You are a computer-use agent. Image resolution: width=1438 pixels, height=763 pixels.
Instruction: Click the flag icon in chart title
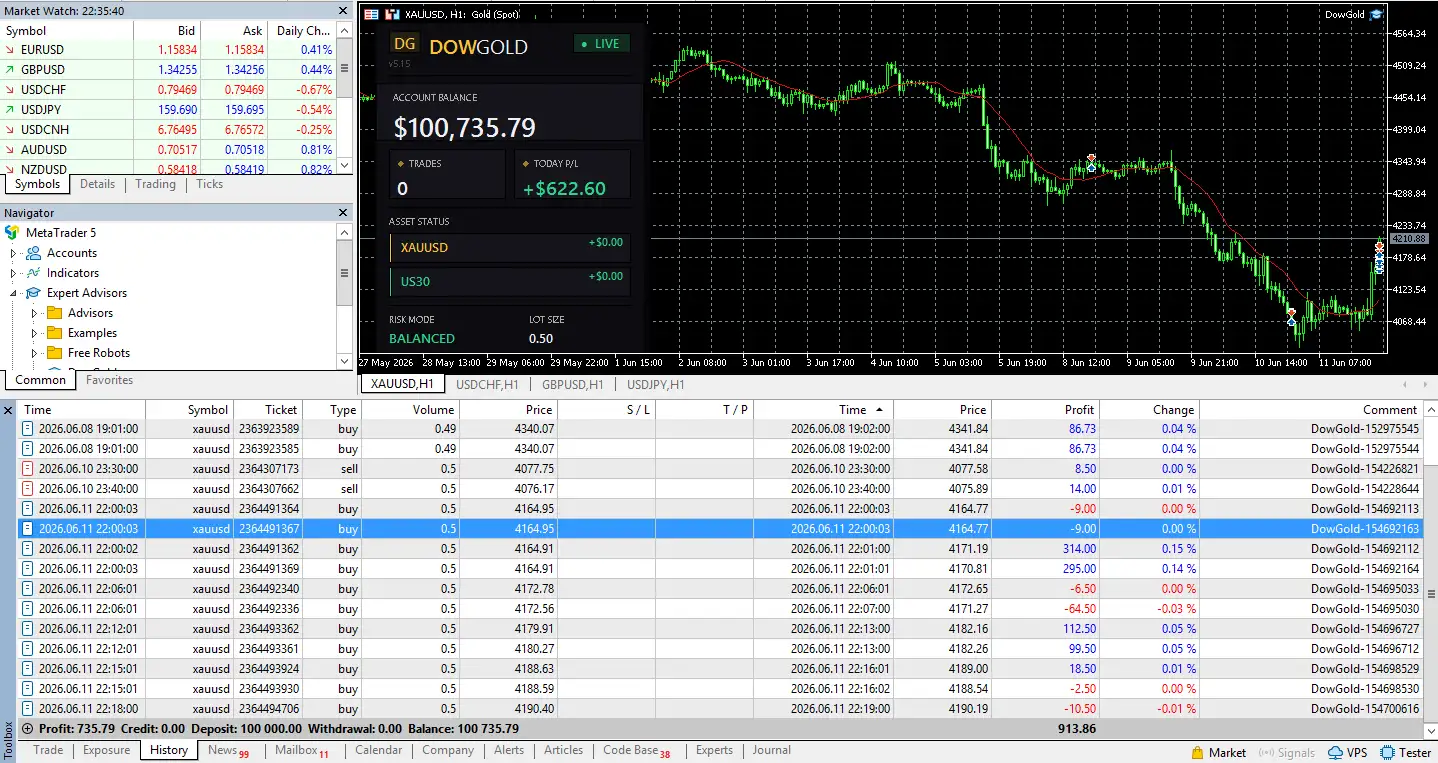click(371, 14)
